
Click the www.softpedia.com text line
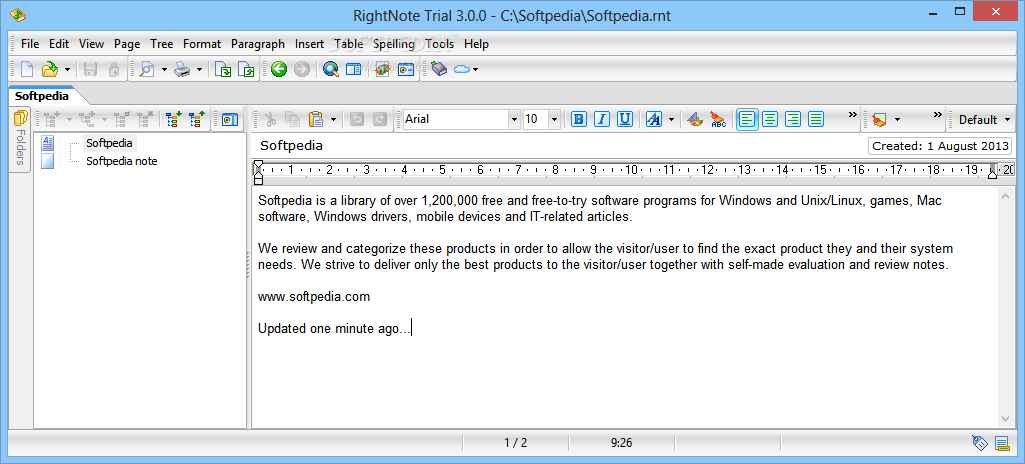click(314, 297)
